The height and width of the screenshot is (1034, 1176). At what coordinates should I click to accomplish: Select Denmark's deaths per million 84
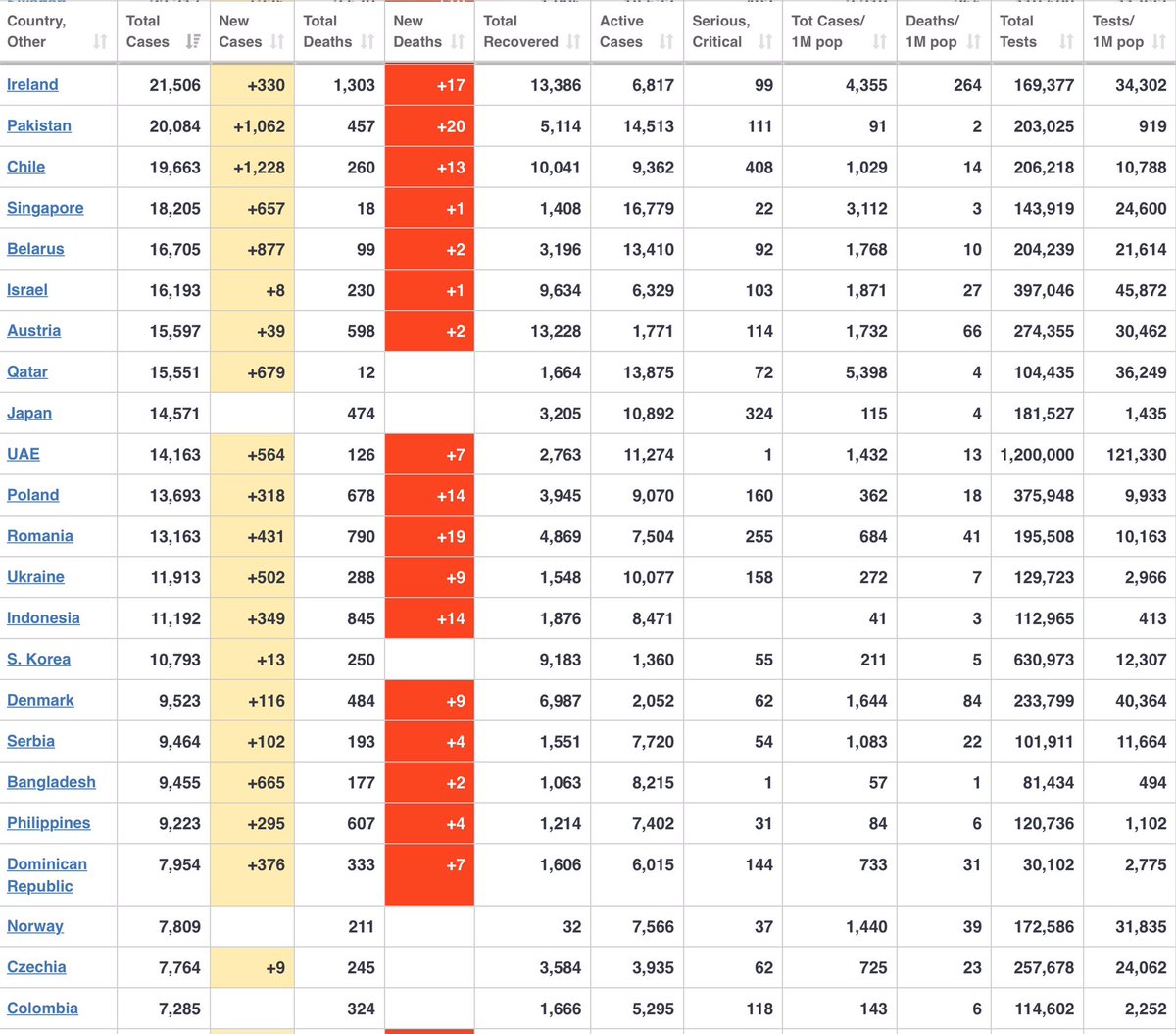coord(972,702)
